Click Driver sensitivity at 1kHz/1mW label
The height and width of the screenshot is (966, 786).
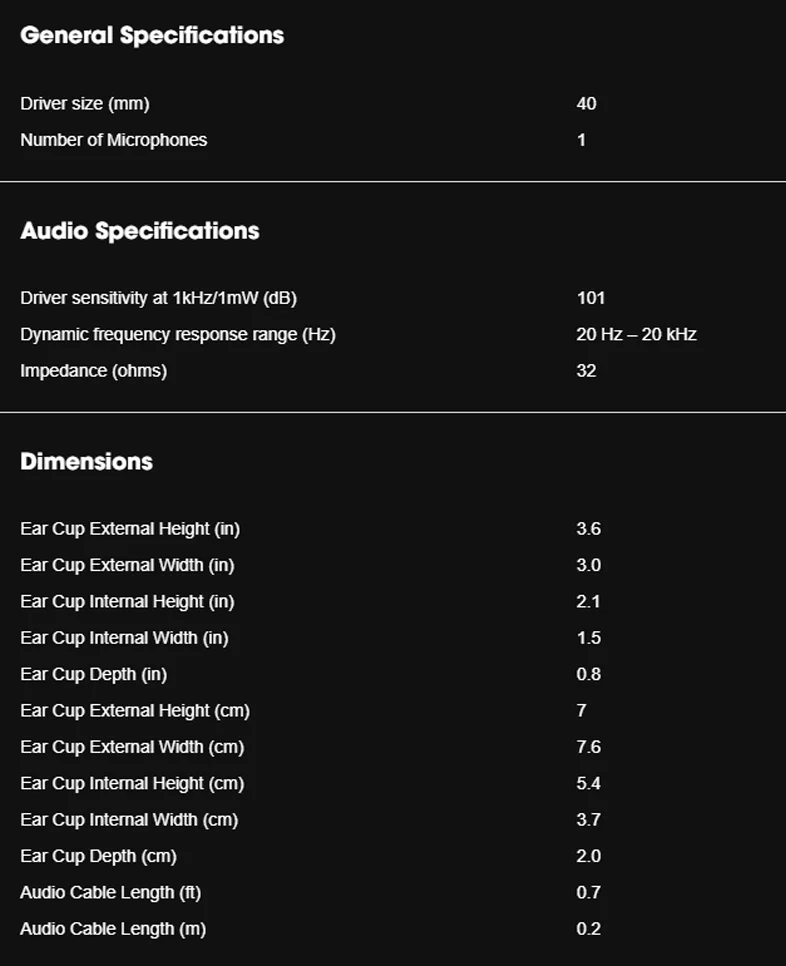(158, 298)
